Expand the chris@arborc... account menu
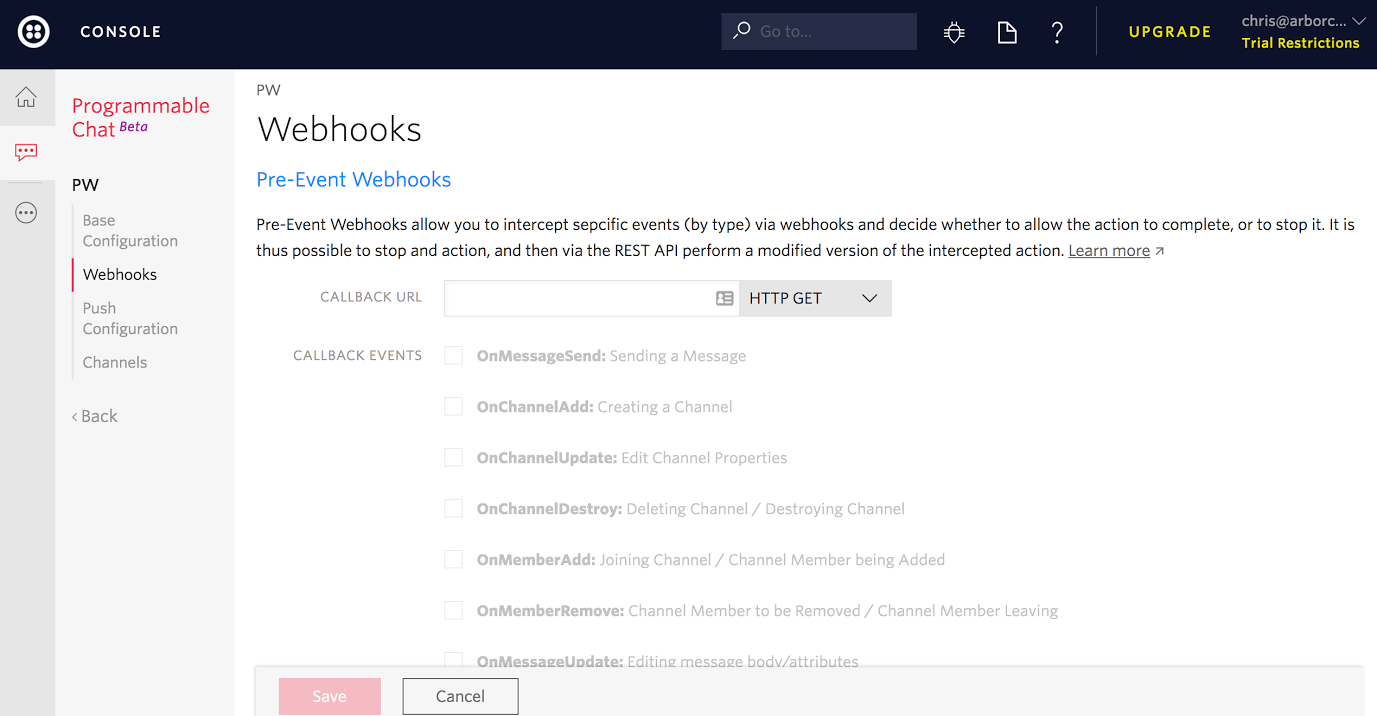1377x716 pixels. coord(1303,21)
